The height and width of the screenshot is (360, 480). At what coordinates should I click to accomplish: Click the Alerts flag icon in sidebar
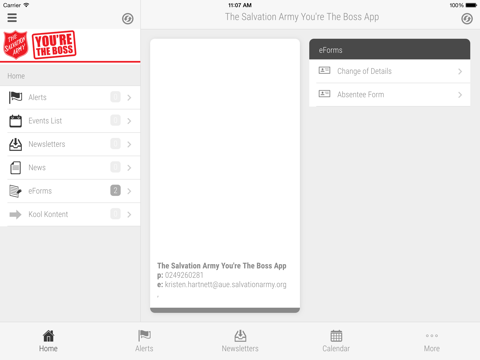[15, 97]
